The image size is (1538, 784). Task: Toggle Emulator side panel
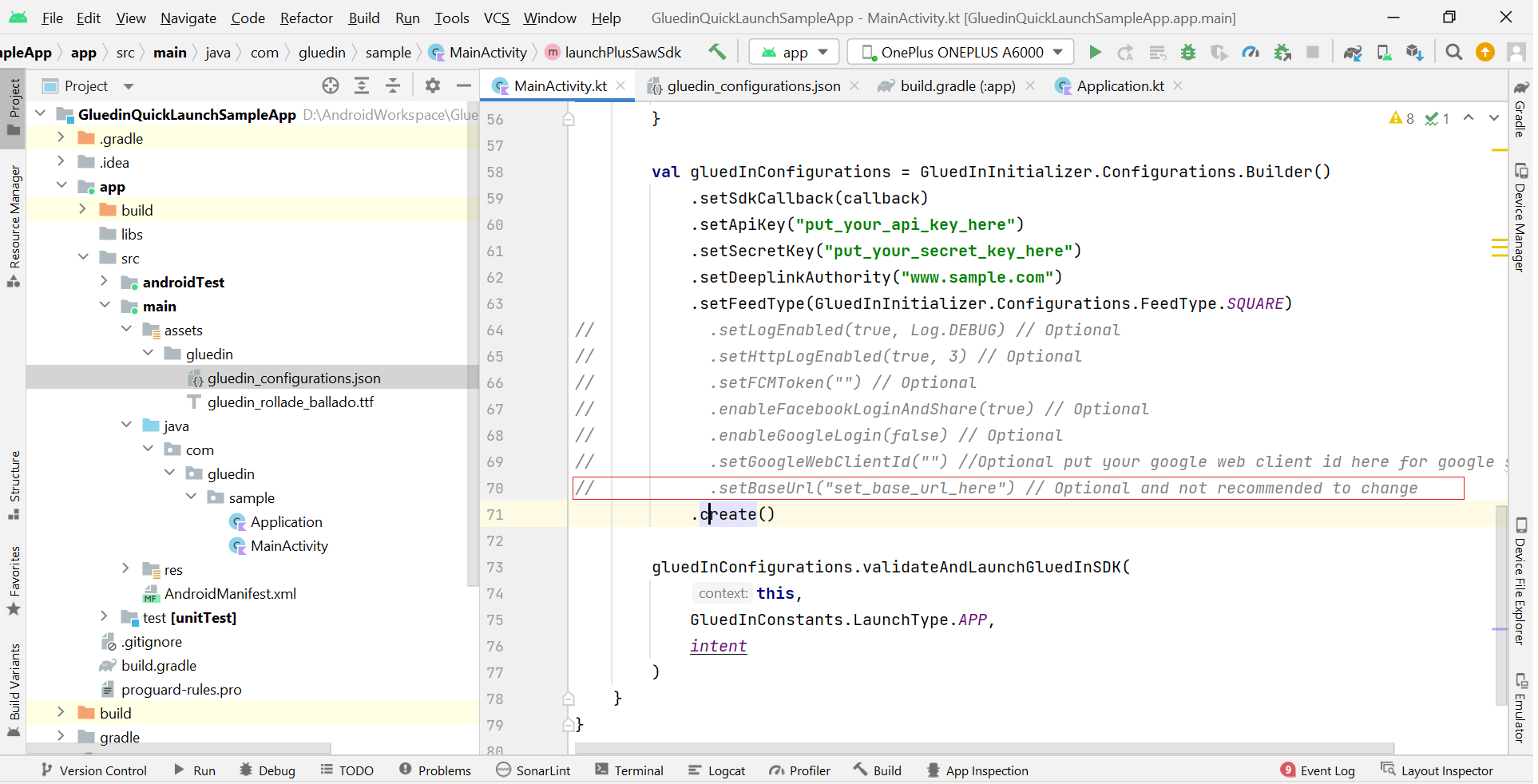[x=1520, y=708]
